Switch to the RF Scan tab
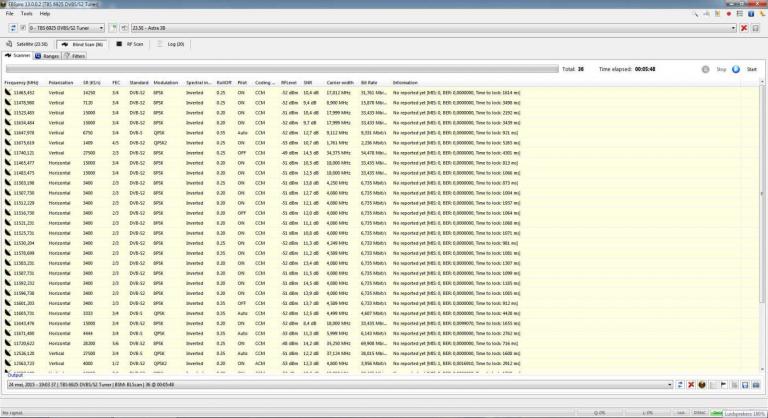The height and width of the screenshot is (418, 768). [x=132, y=44]
